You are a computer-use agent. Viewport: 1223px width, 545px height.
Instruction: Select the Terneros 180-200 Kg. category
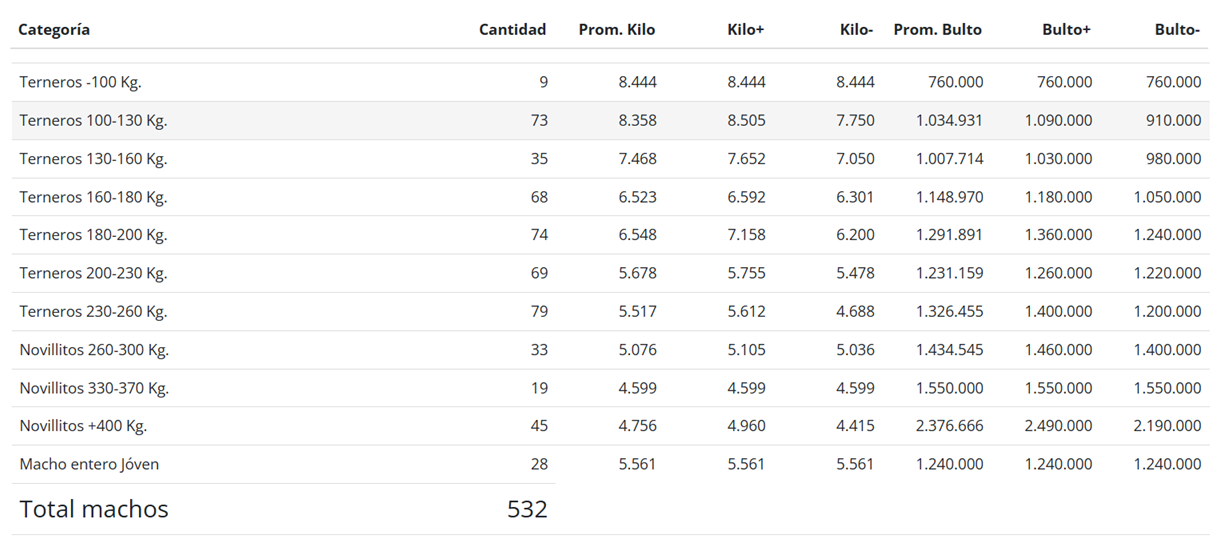pos(93,235)
